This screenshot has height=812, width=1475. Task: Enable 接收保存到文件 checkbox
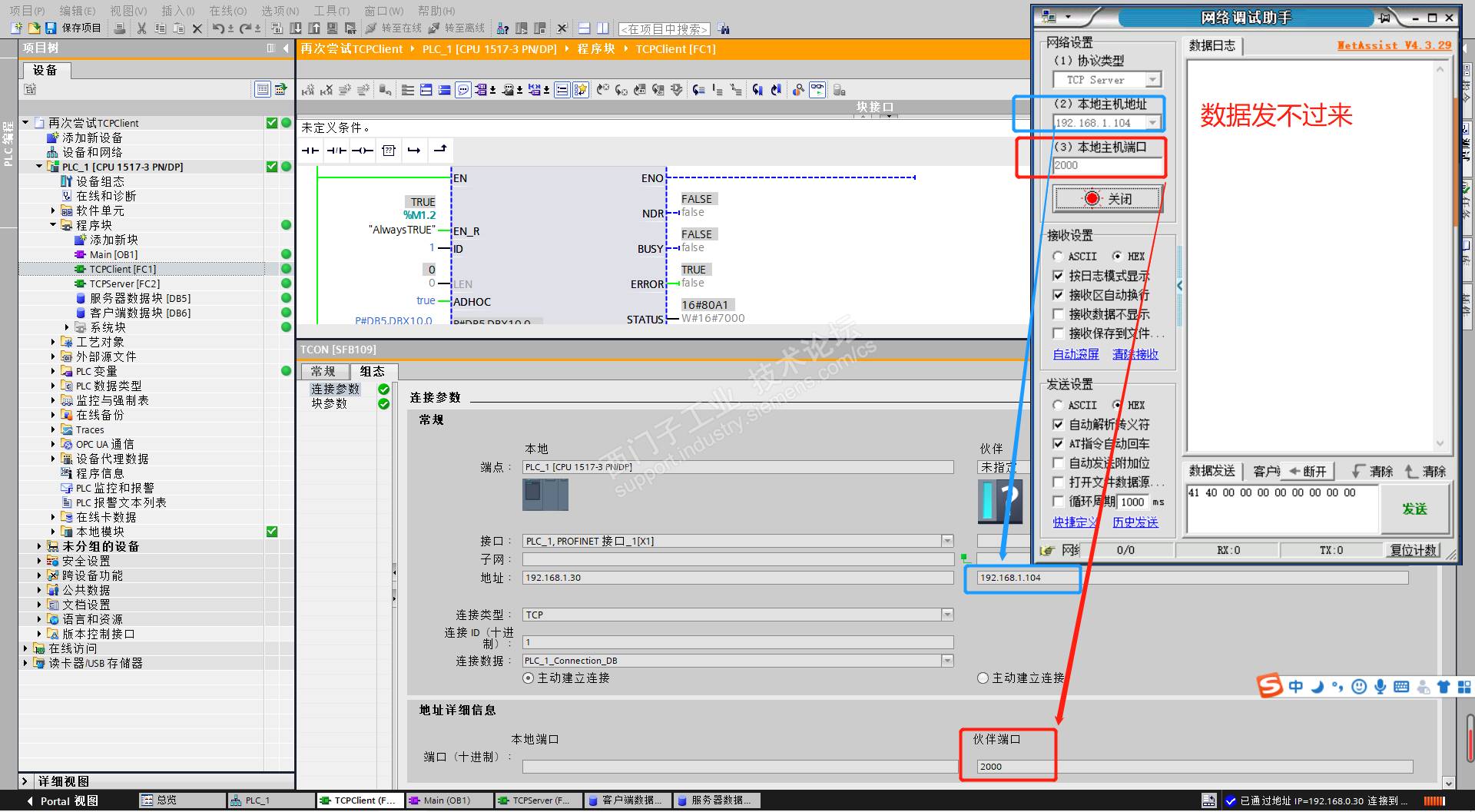click(1058, 333)
